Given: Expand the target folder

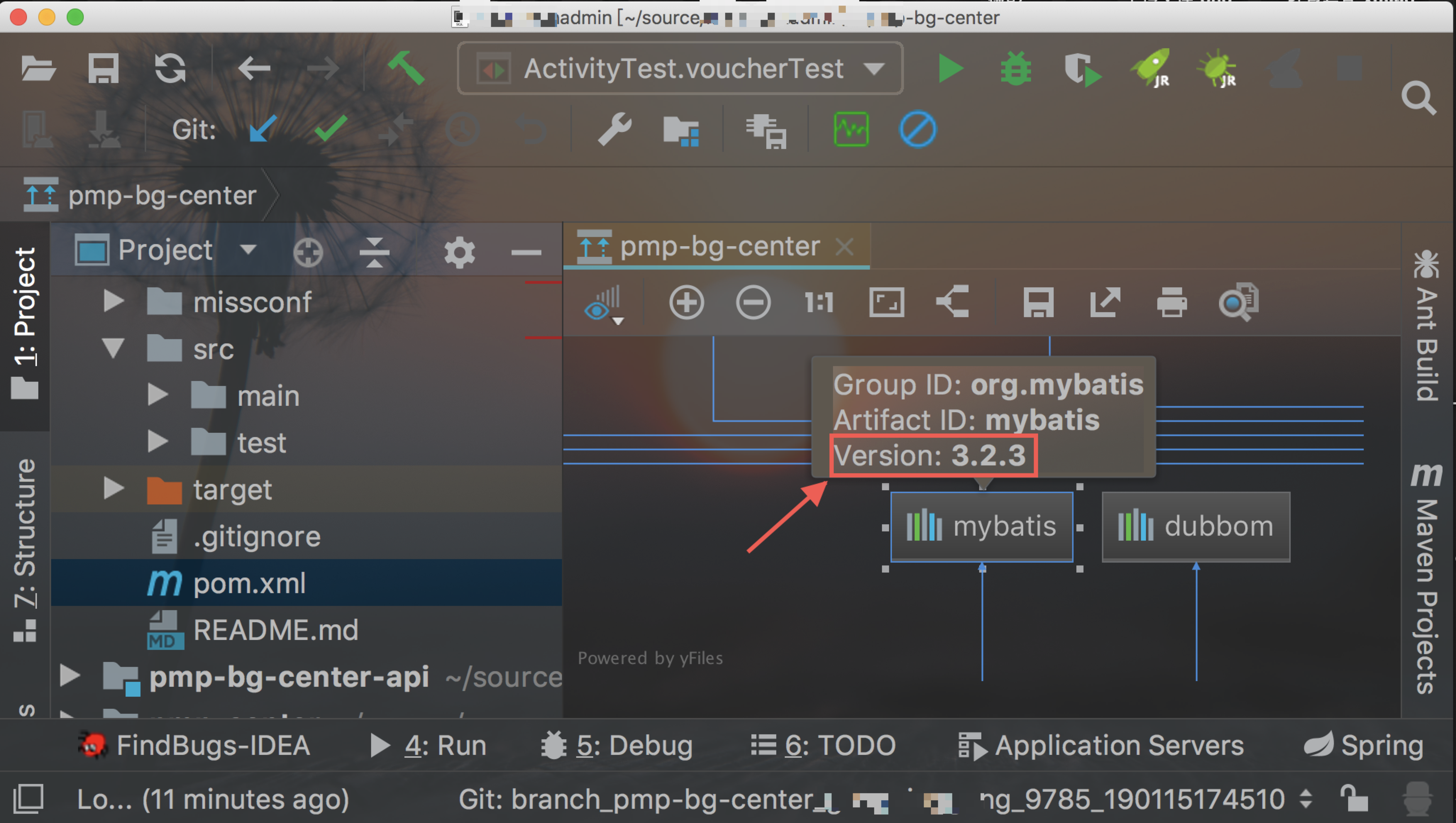Looking at the screenshot, I should (x=114, y=488).
